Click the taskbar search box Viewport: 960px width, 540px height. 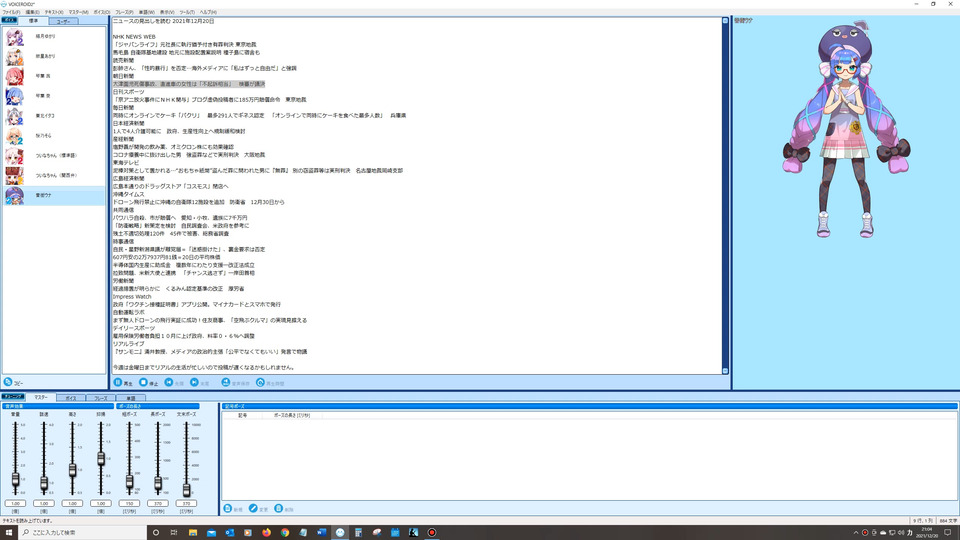click(x=83, y=533)
